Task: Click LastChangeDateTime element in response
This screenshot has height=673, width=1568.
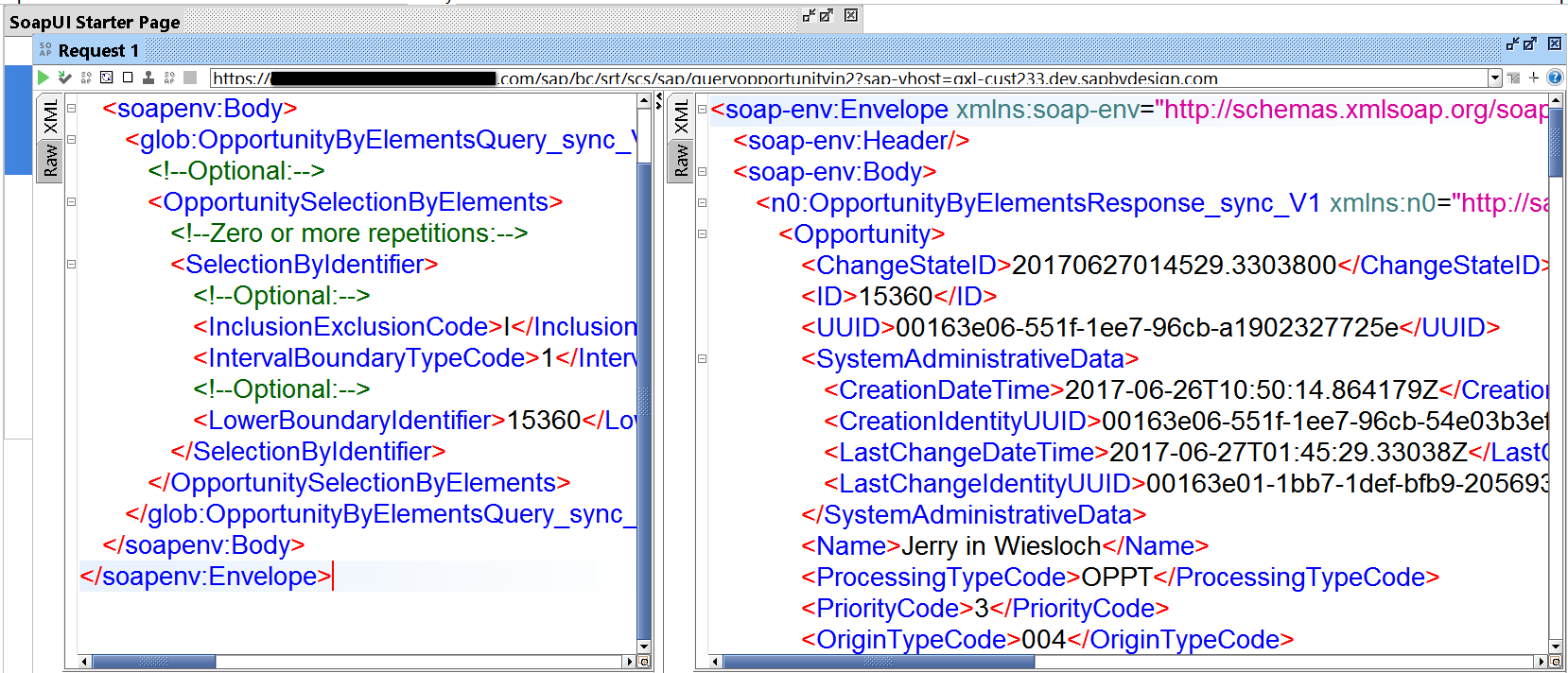Action: 1186,453
